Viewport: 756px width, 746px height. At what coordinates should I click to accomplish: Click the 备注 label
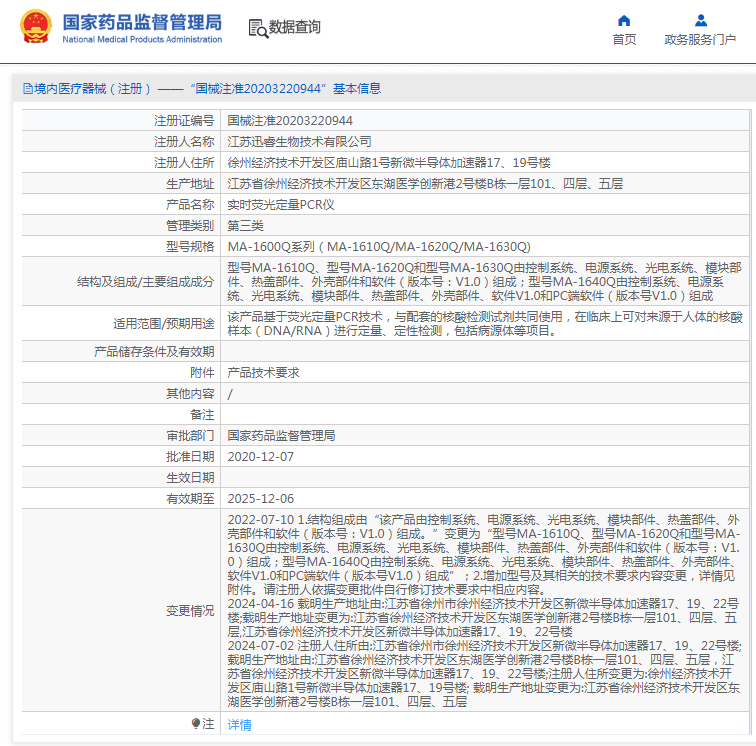point(202,415)
